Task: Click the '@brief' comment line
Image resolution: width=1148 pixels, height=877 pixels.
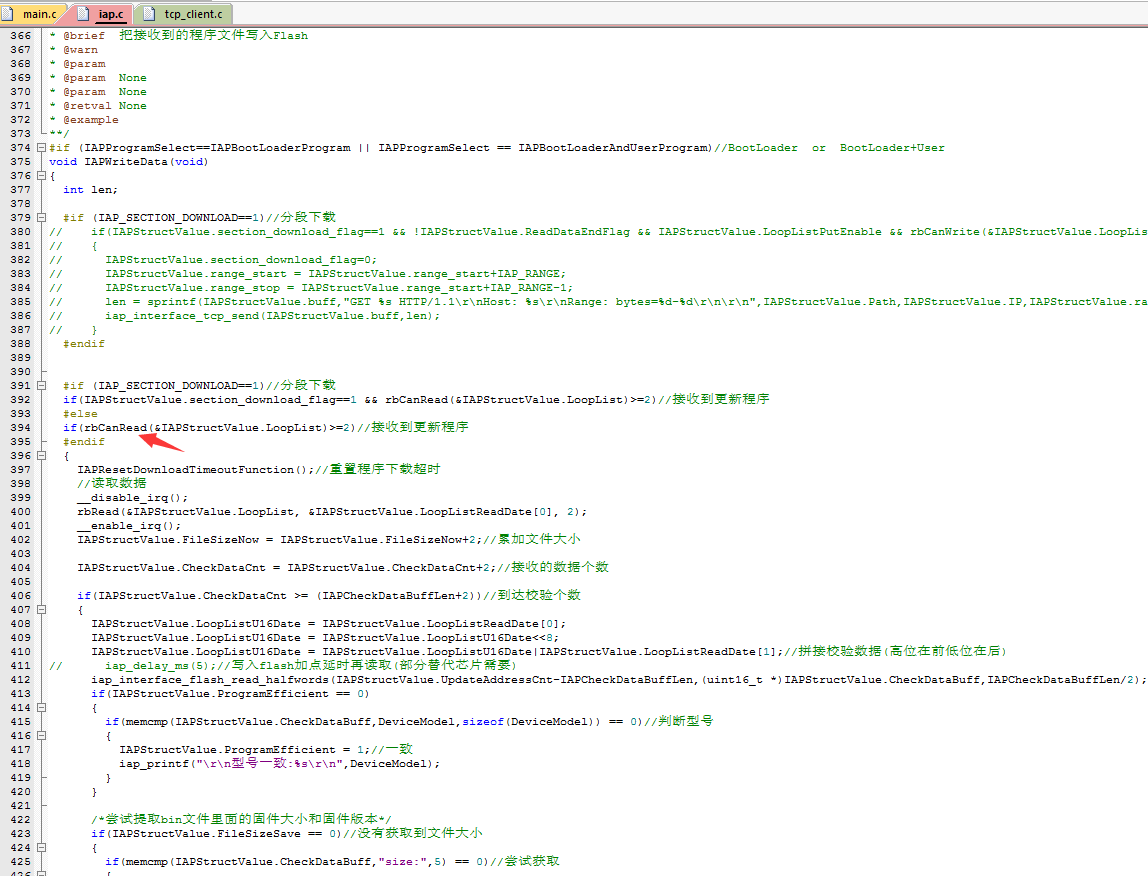Action: point(179,35)
